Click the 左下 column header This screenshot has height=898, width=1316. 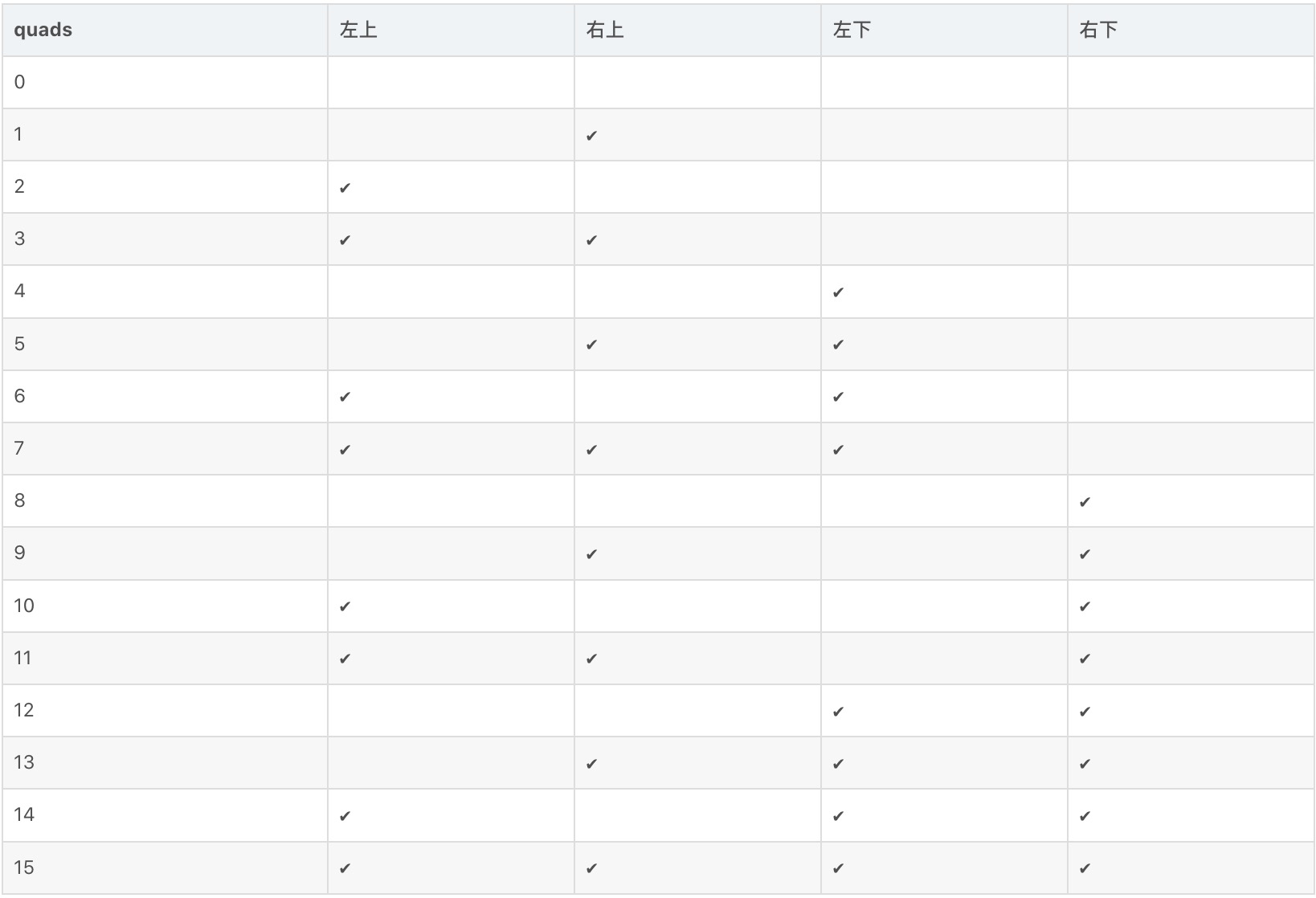point(852,31)
